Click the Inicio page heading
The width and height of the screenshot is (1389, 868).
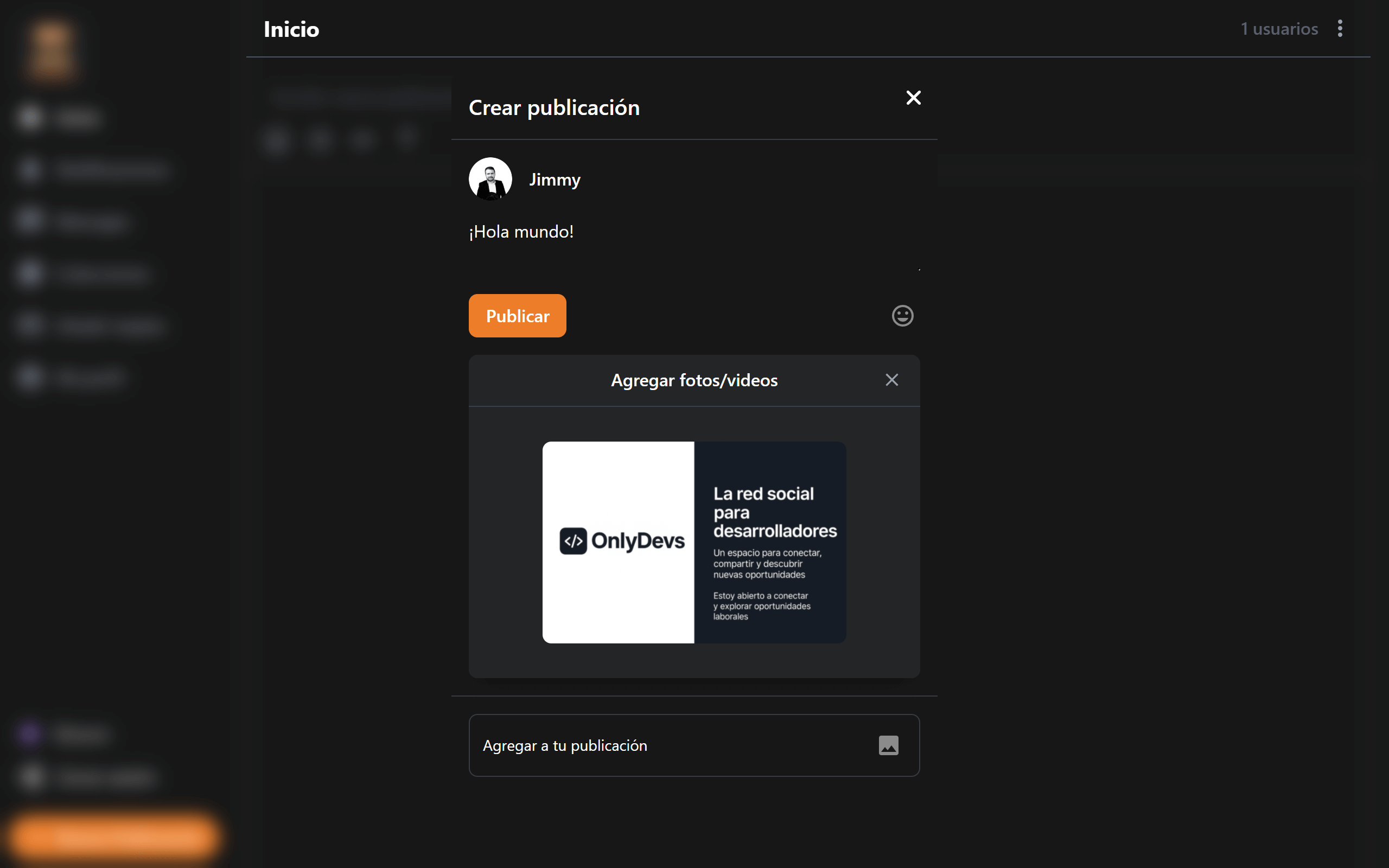pos(291,29)
